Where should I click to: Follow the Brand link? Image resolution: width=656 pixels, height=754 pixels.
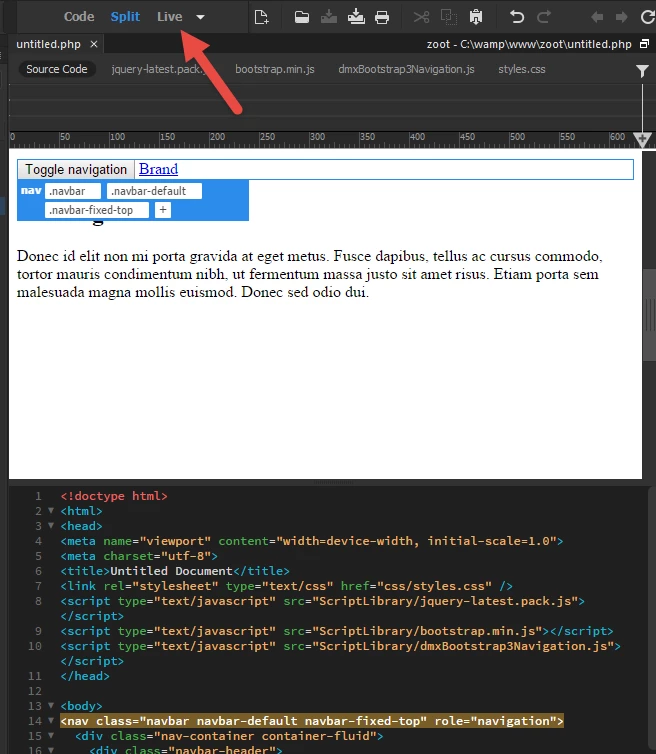pyautogui.click(x=158, y=169)
